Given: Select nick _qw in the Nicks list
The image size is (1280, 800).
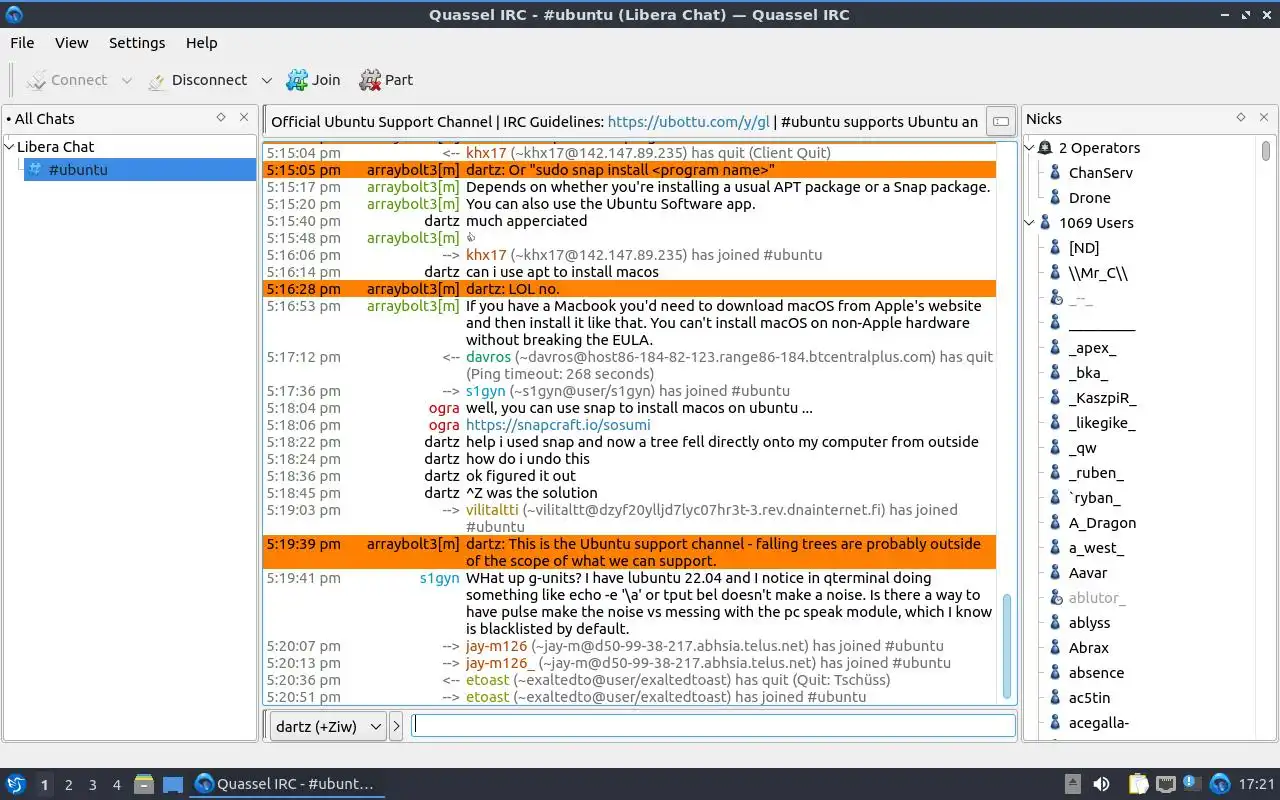Looking at the screenshot, I should click(x=1083, y=447).
